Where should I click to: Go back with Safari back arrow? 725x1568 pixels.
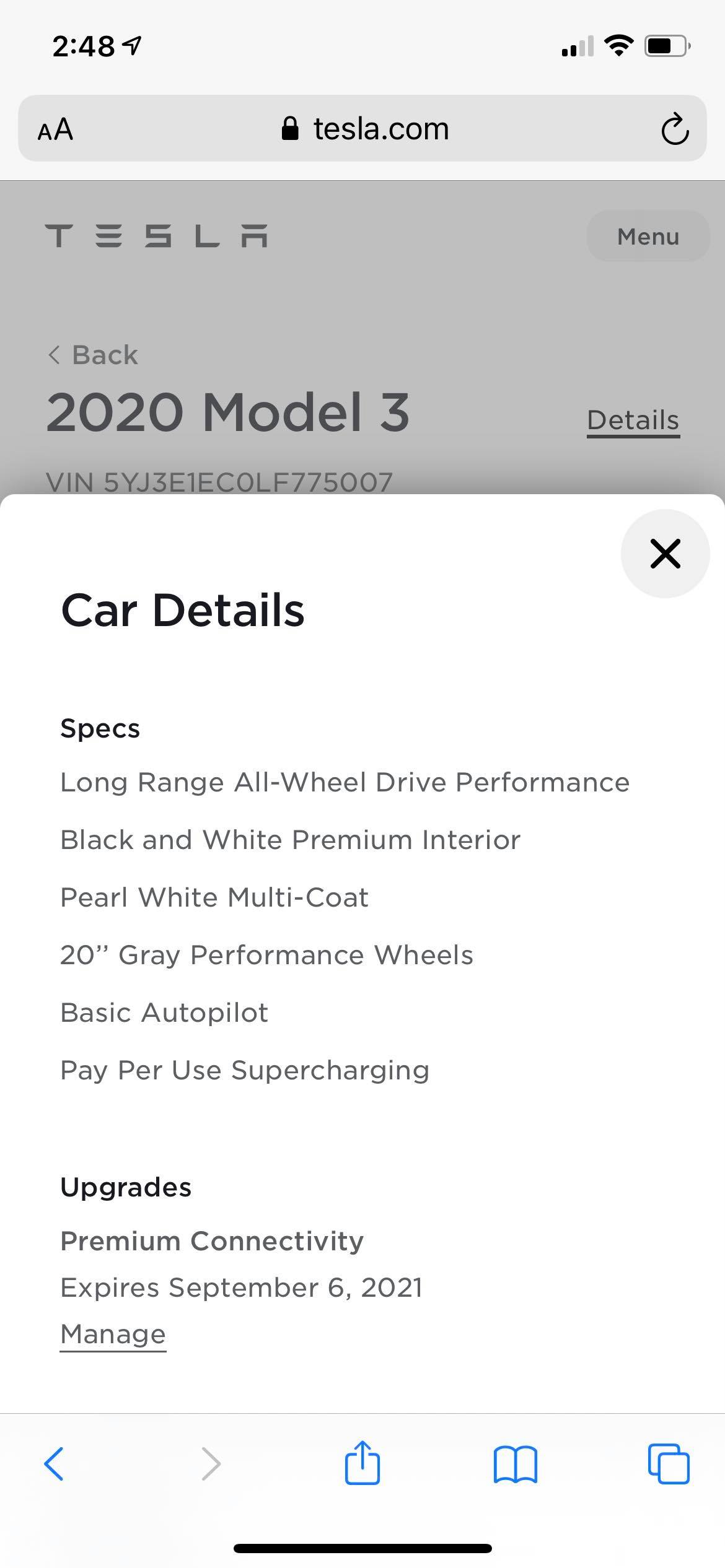(54, 1464)
